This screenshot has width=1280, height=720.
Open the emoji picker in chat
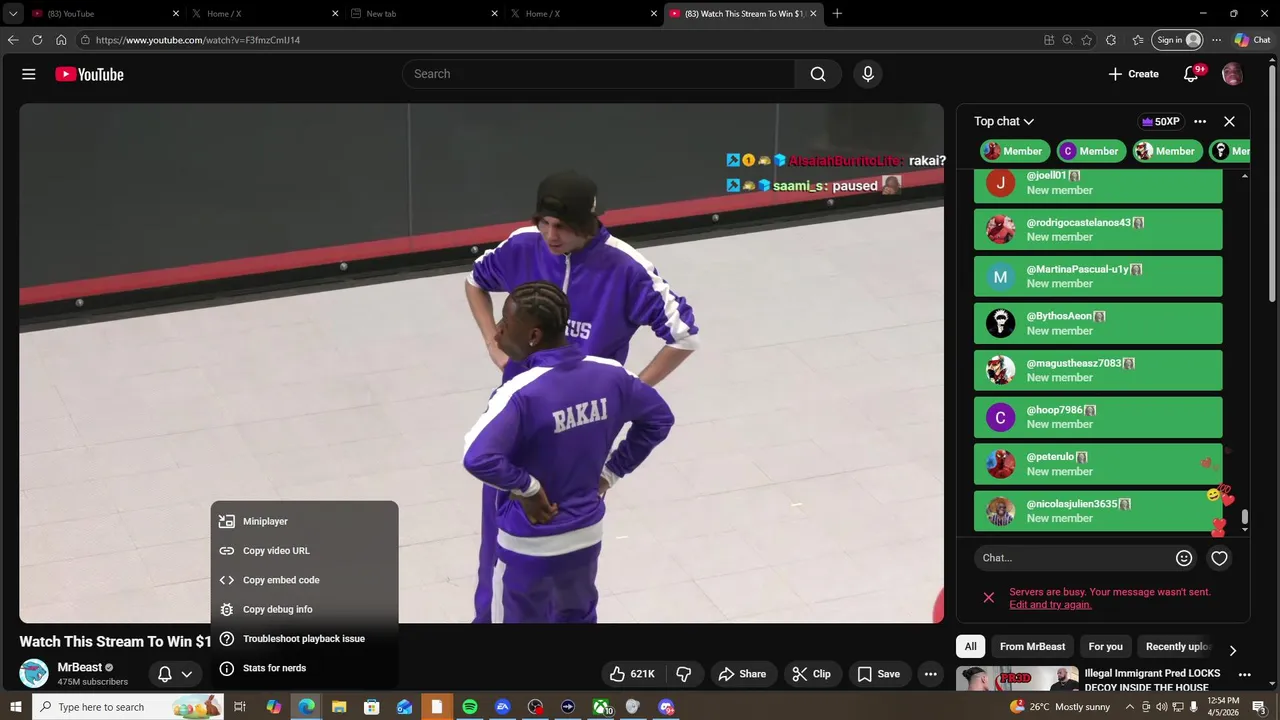[1184, 558]
